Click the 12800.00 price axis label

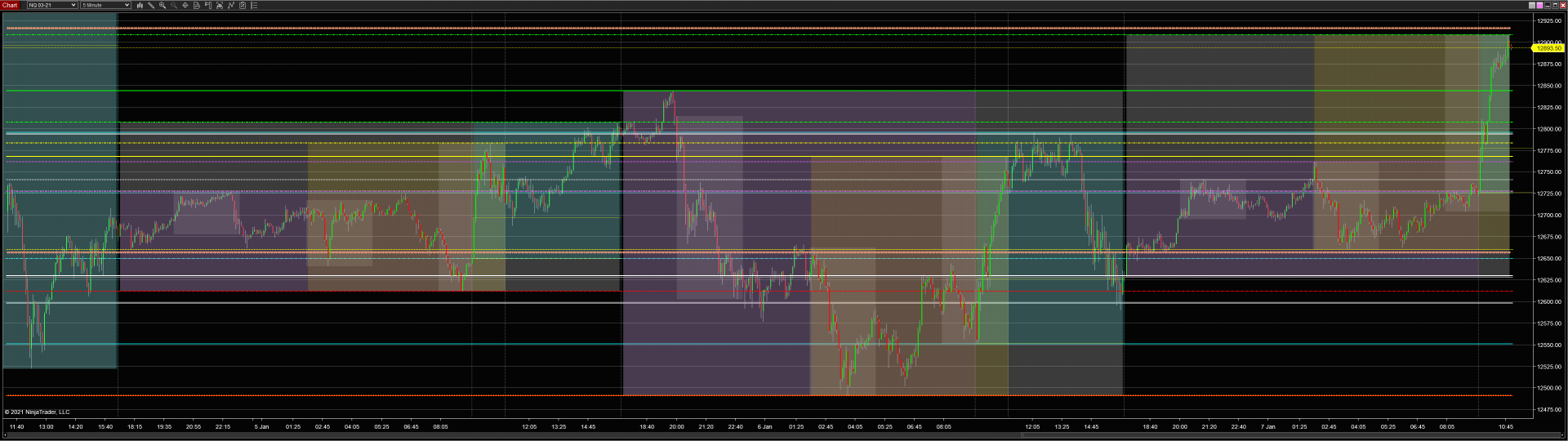pos(1548,129)
